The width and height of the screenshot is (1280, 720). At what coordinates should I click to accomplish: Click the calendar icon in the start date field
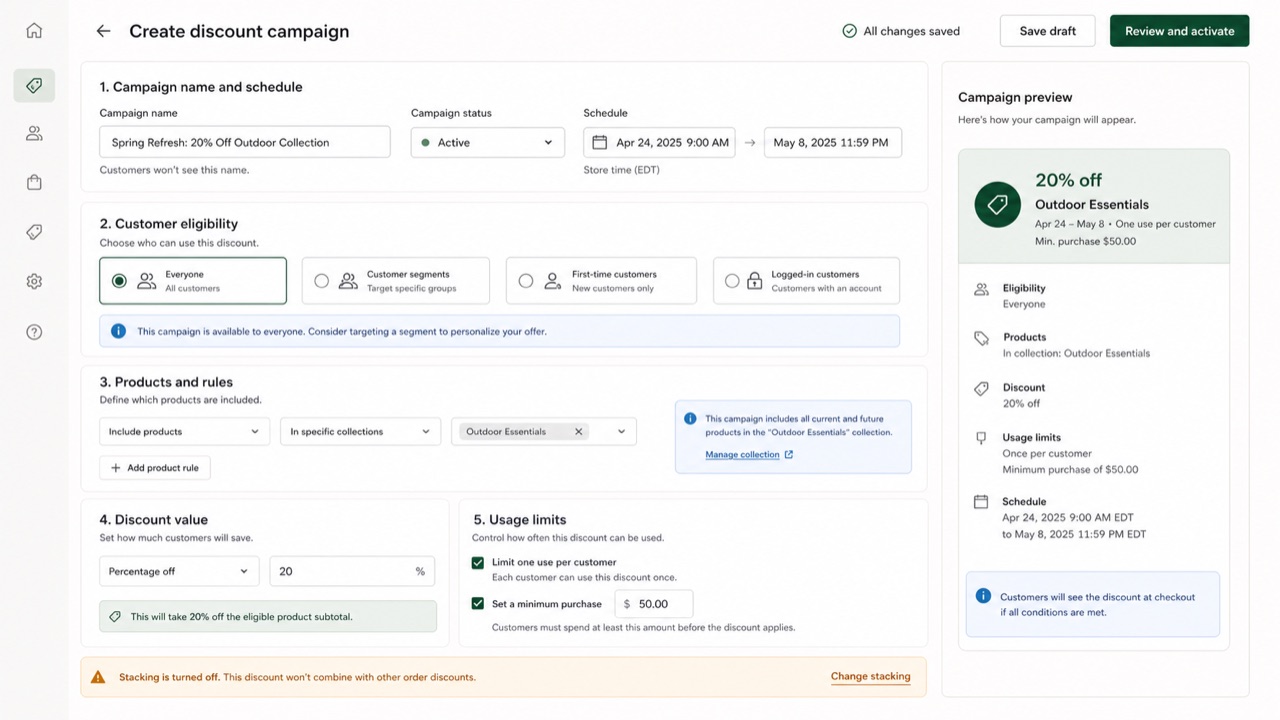tap(600, 142)
